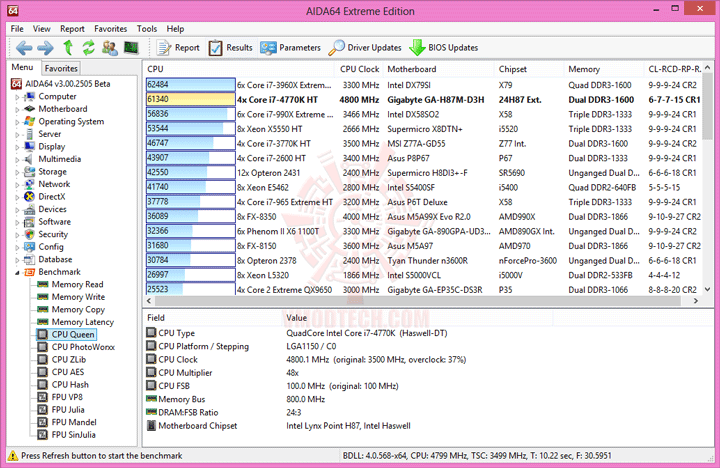Expand the Display tree node

tap(17, 147)
